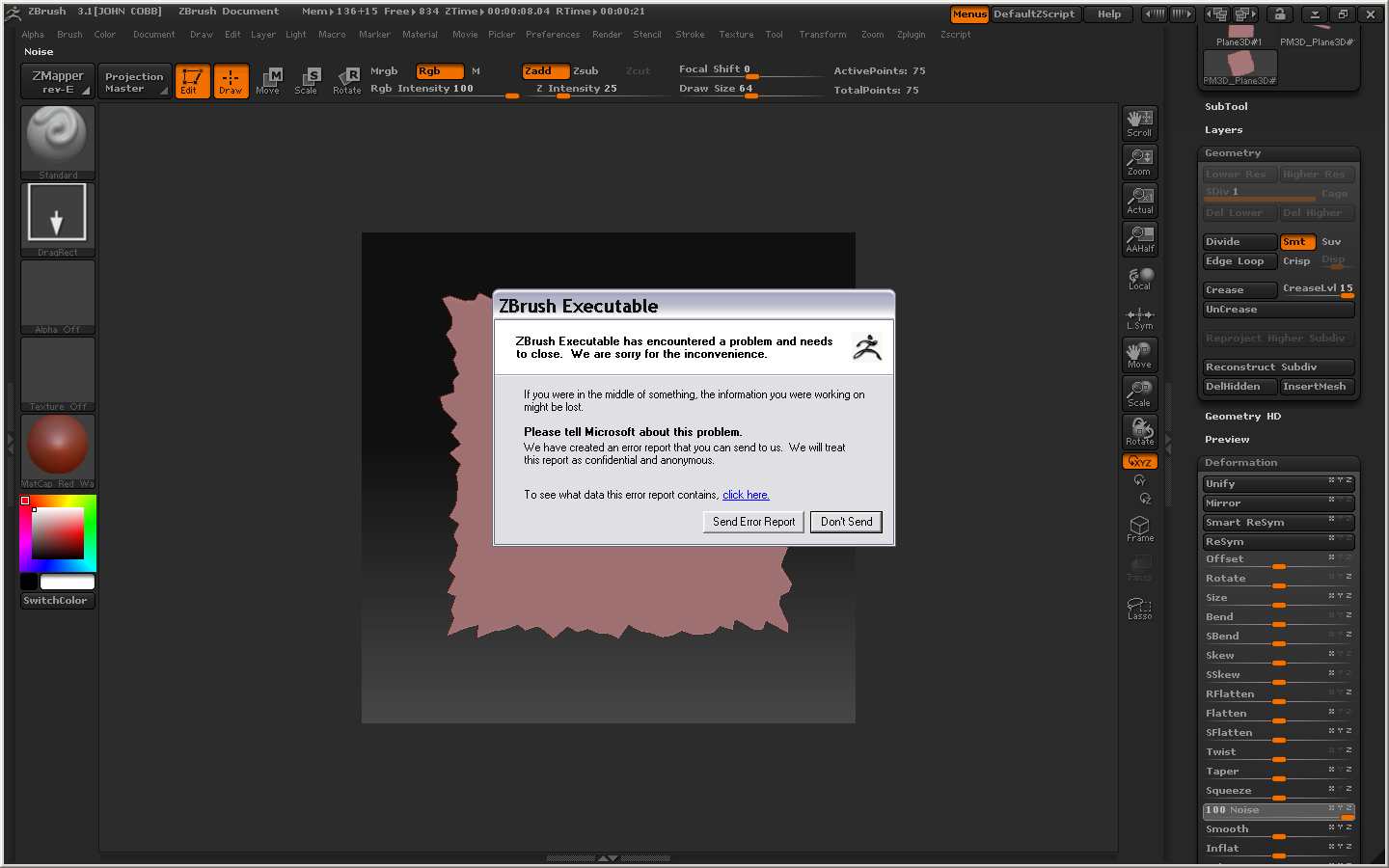Click the right shelf Move view icon
The width and height of the screenshot is (1389, 868).
1140,355
